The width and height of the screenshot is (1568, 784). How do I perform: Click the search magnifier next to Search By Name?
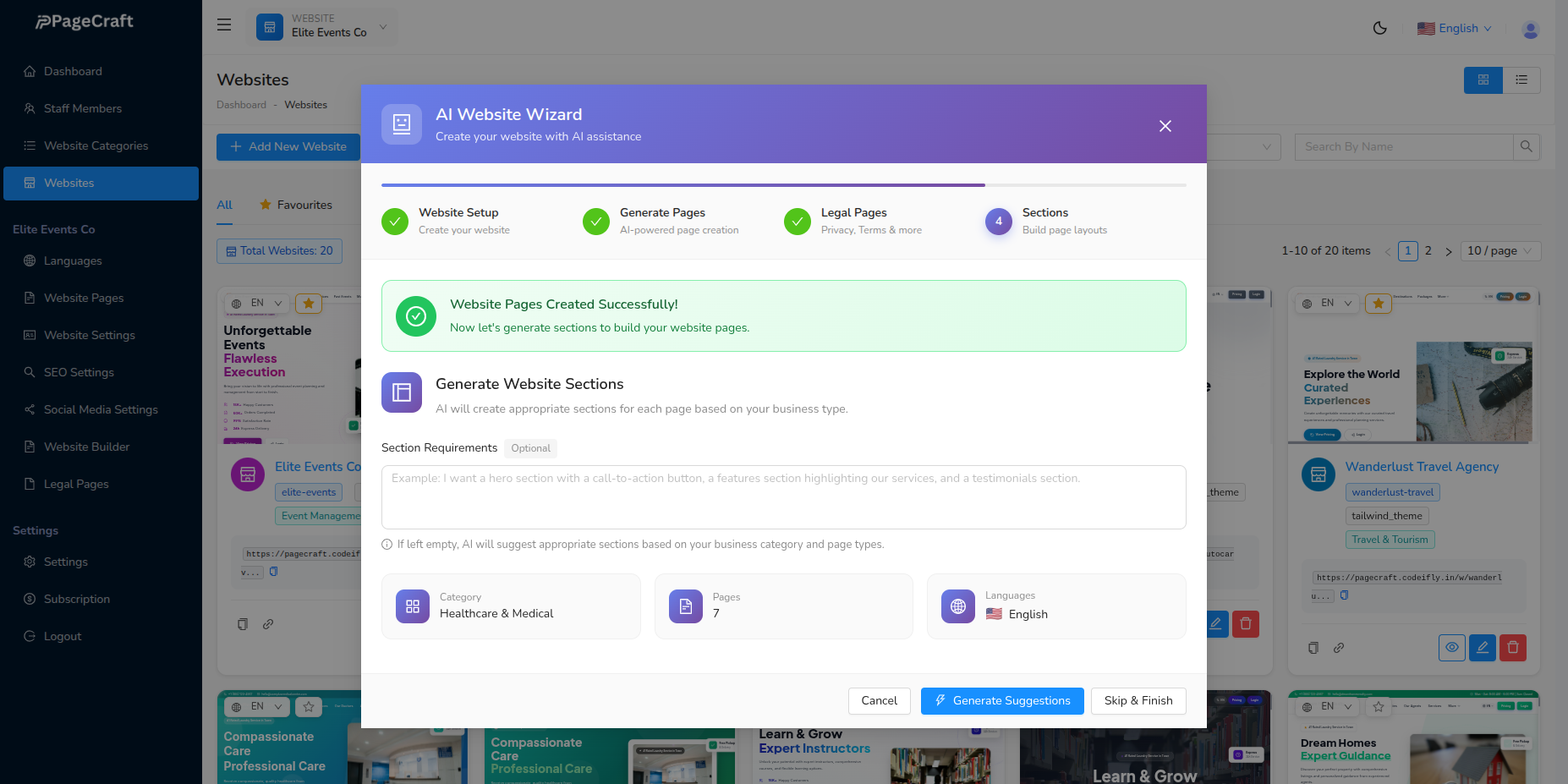tap(1527, 145)
